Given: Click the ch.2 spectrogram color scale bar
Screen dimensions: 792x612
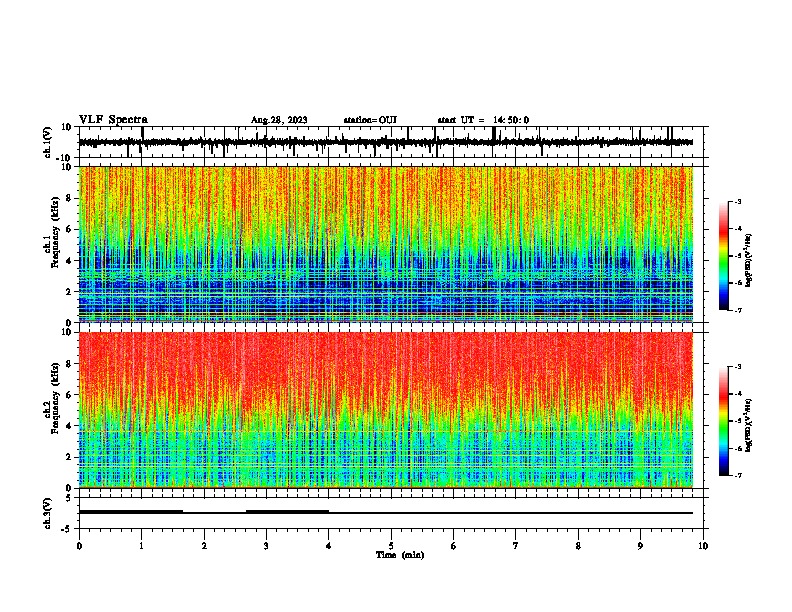Looking at the screenshot, I should [x=723, y=421].
